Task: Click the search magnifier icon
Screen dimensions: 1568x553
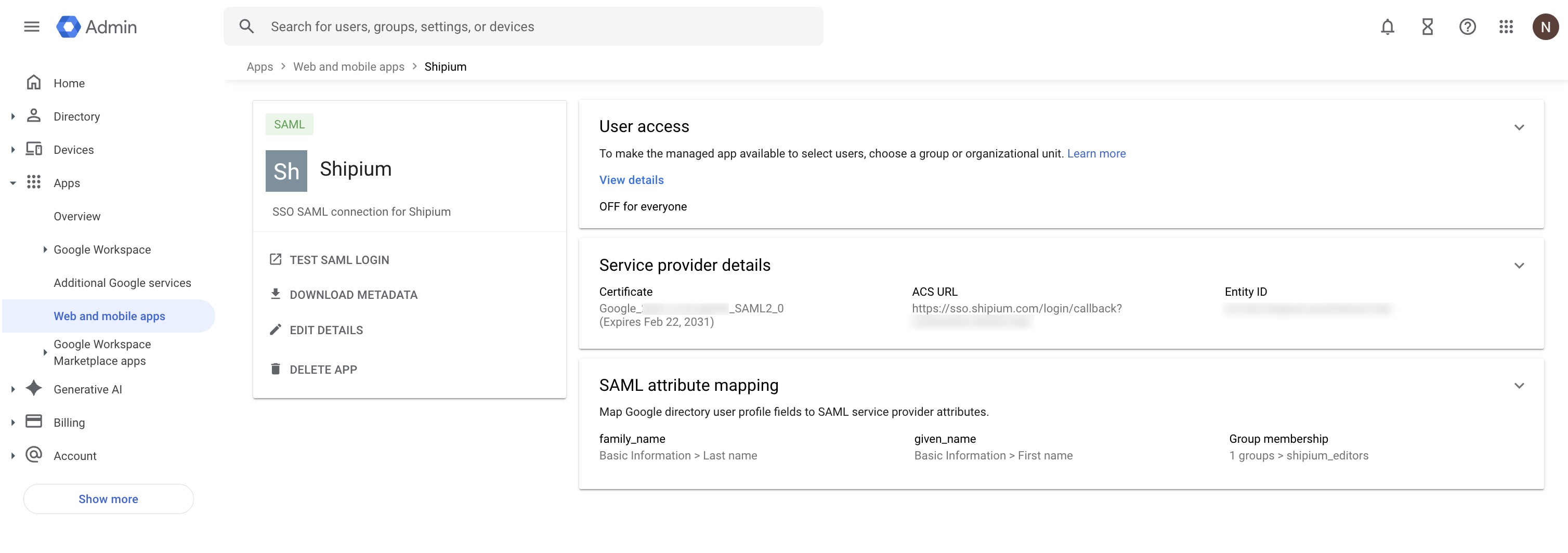Action: coord(246,26)
